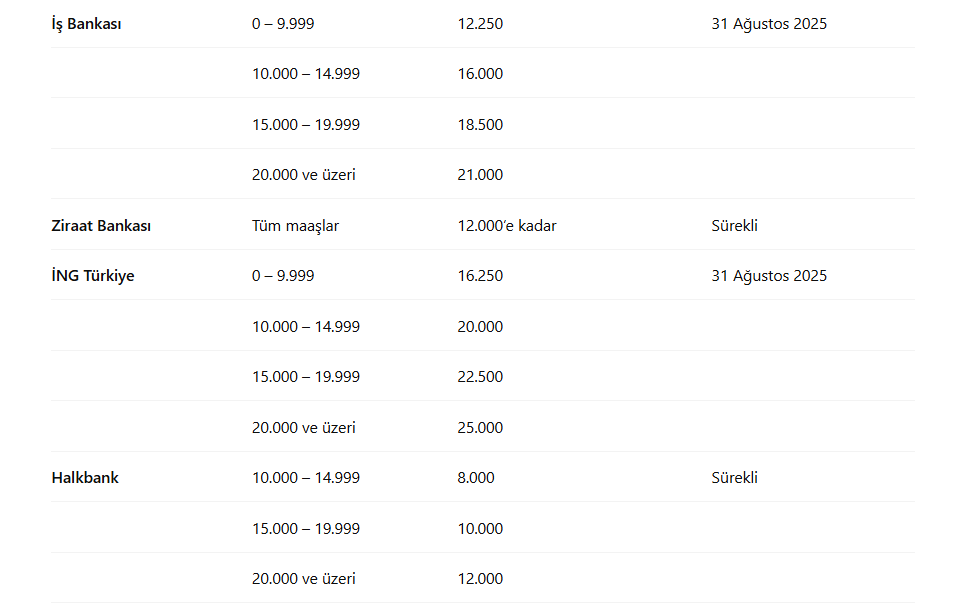966x606 pixels.
Task: Select the Ziraat Bankası row label
Action: point(101,226)
